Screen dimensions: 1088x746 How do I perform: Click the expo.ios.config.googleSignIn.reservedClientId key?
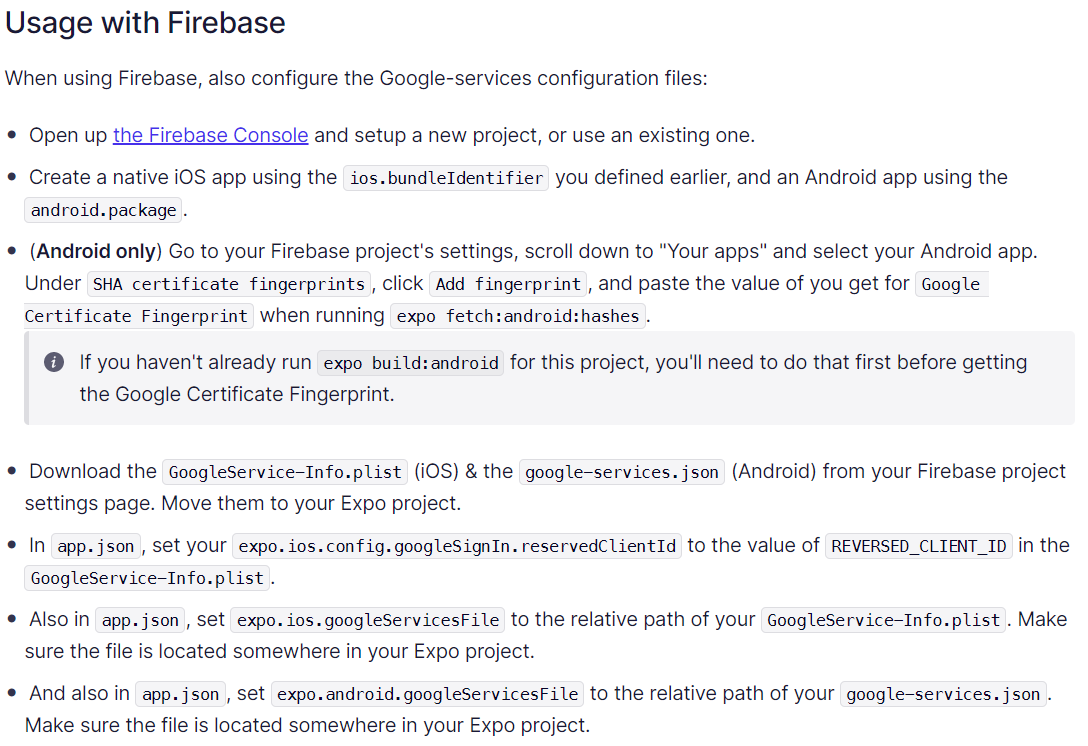[457, 547]
